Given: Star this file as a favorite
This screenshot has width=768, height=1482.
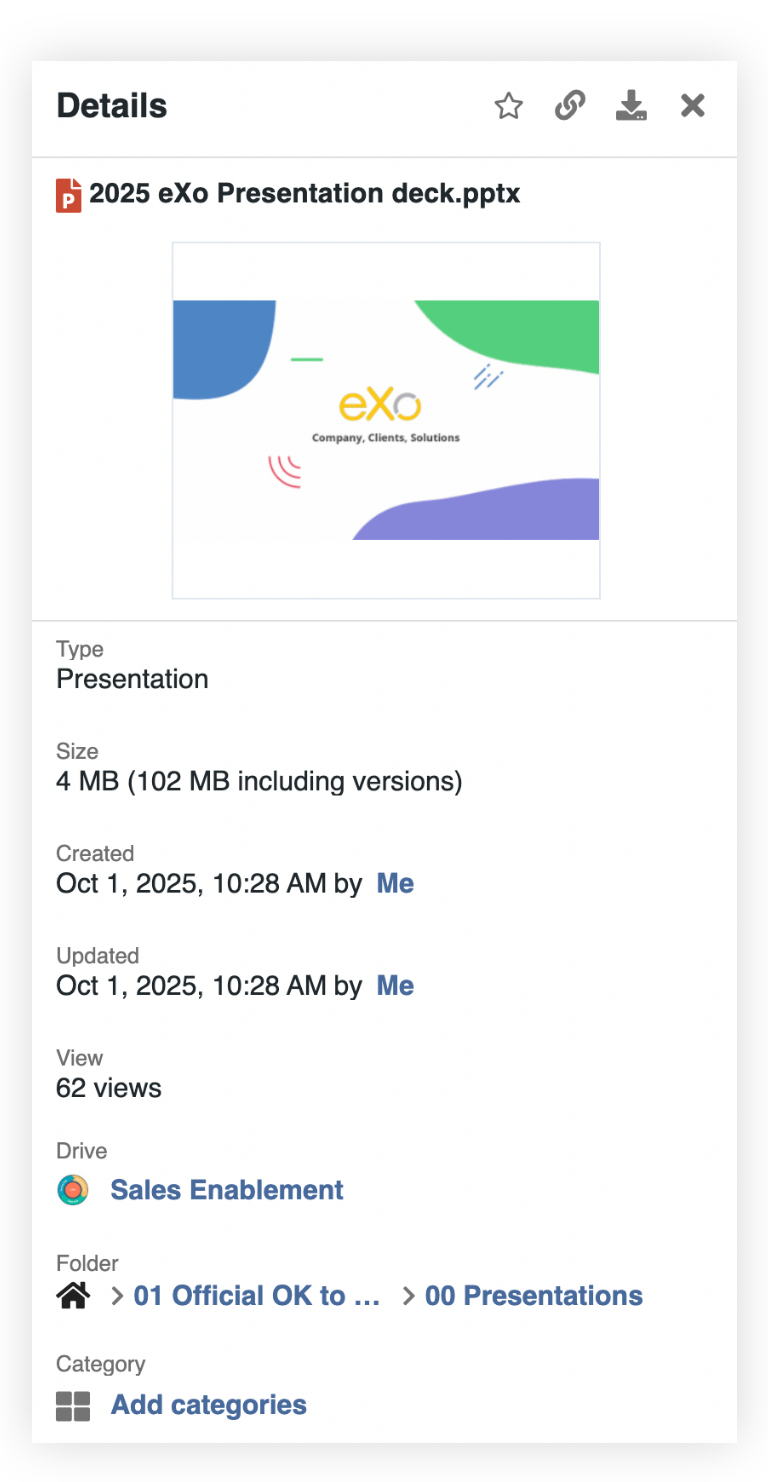Looking at the screenshot, I should (x=509, y=106).
